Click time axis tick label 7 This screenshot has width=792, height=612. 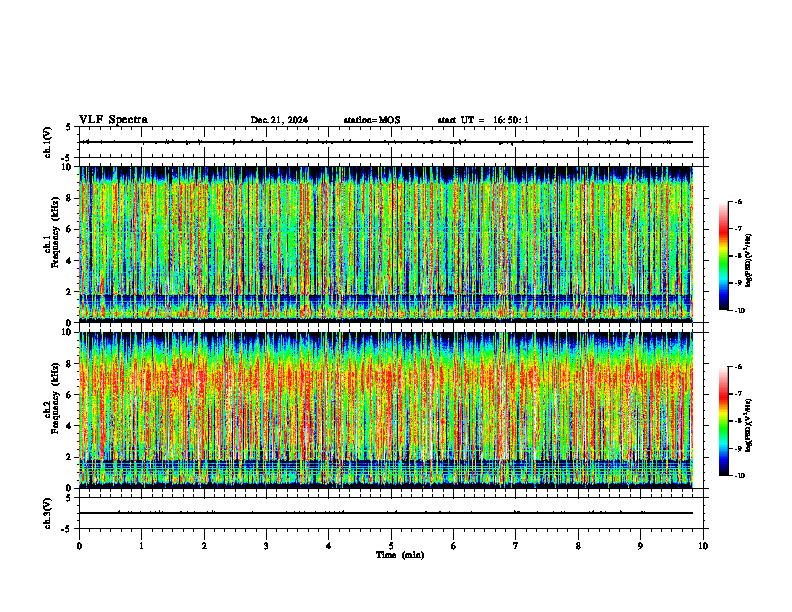point(516,546)
